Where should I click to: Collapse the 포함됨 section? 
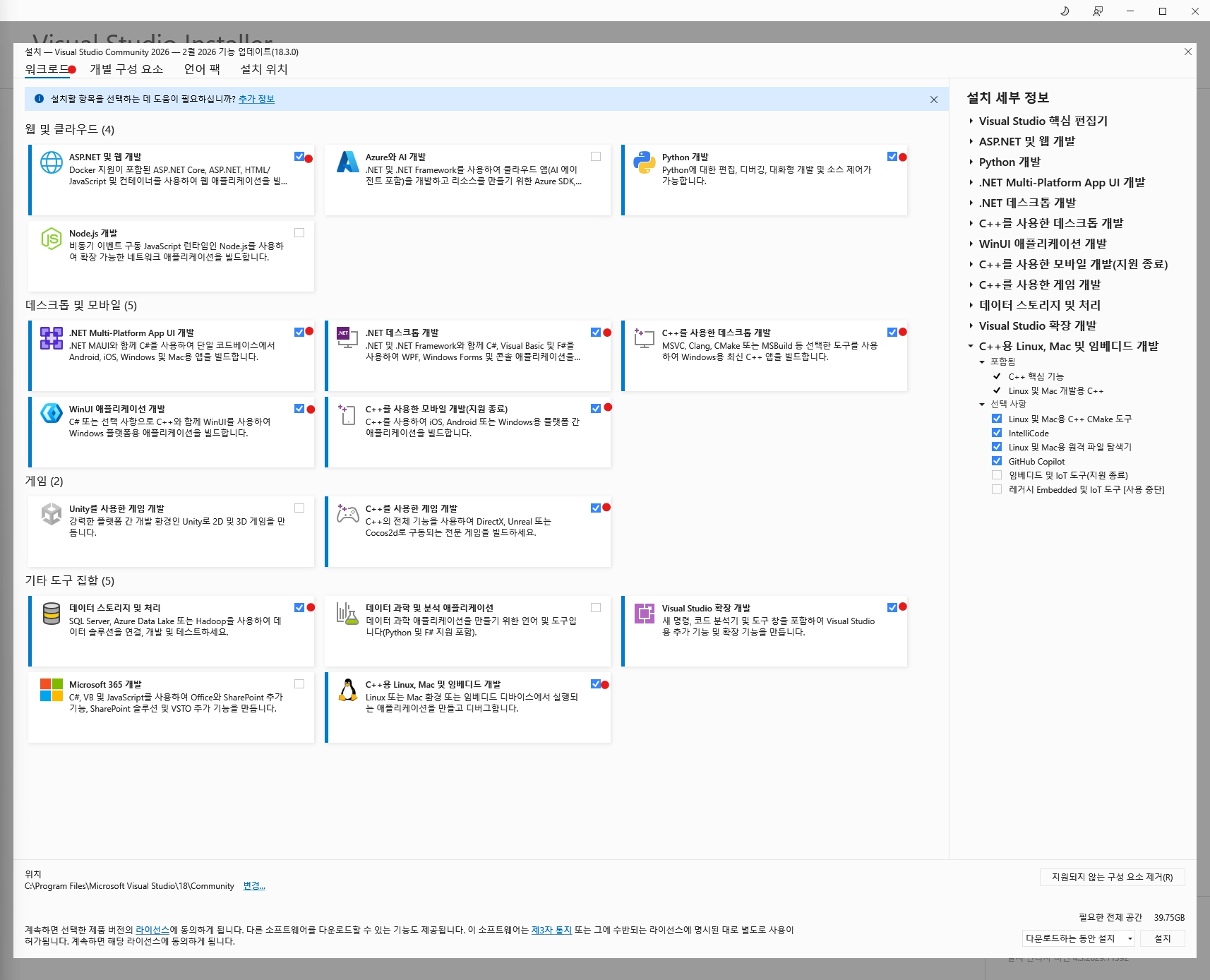tap(982, 362)
